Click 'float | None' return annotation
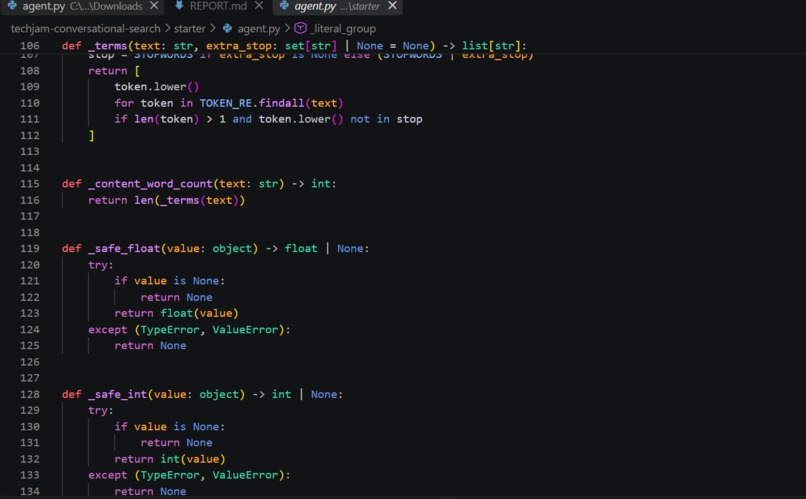Screen dimensions: 806x499 (x=324, y=249)
